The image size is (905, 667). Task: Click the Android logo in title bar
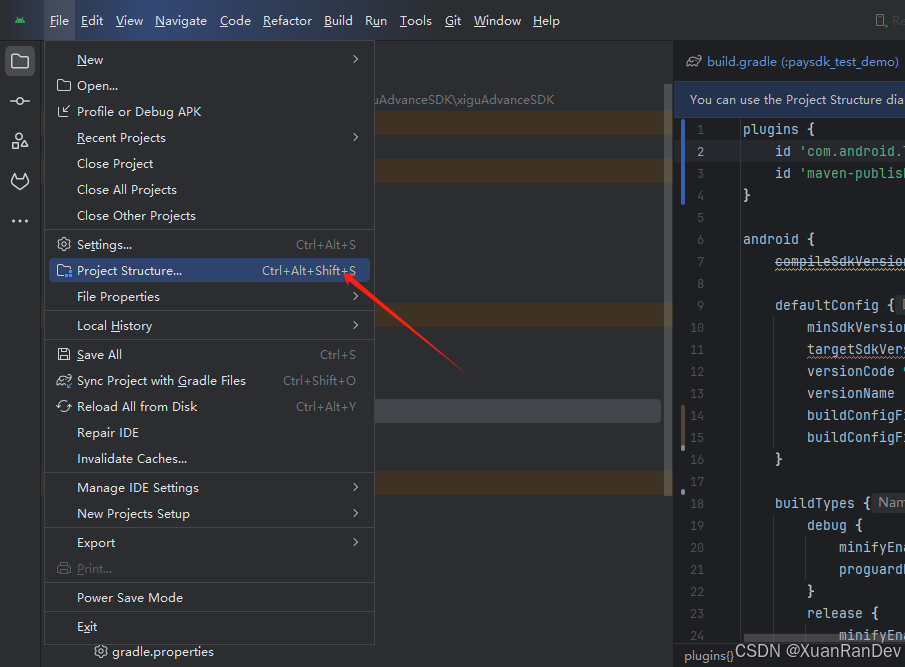click(x=20, y=20)
